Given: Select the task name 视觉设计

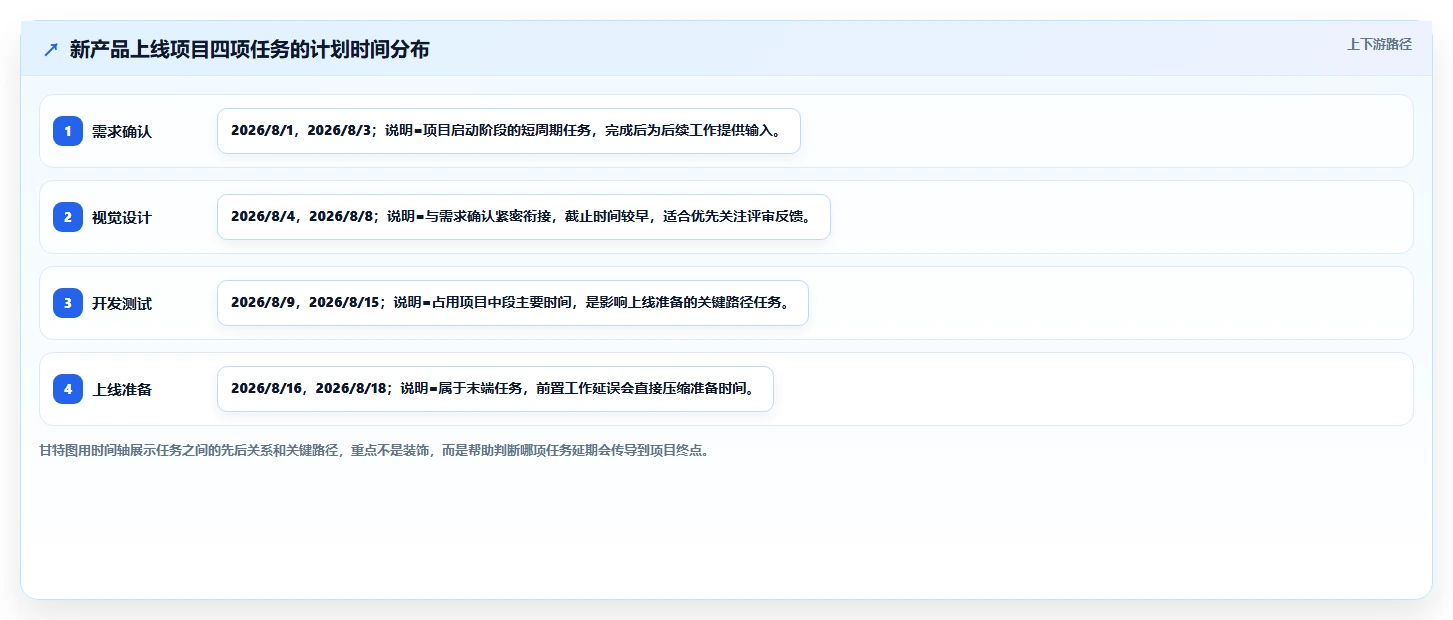Looking at the screenshot, I should click(122, 217).
